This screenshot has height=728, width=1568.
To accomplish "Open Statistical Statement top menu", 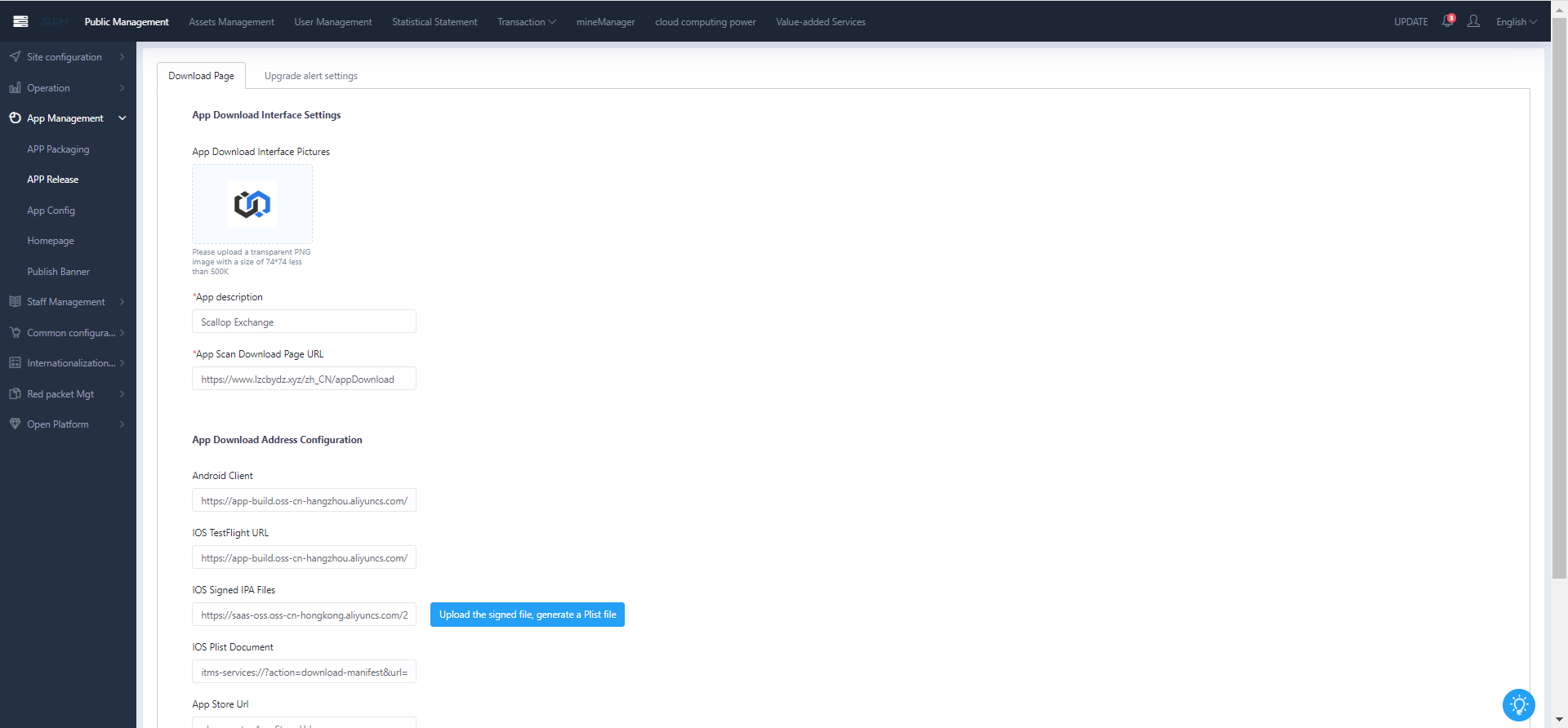I will 434,22.
